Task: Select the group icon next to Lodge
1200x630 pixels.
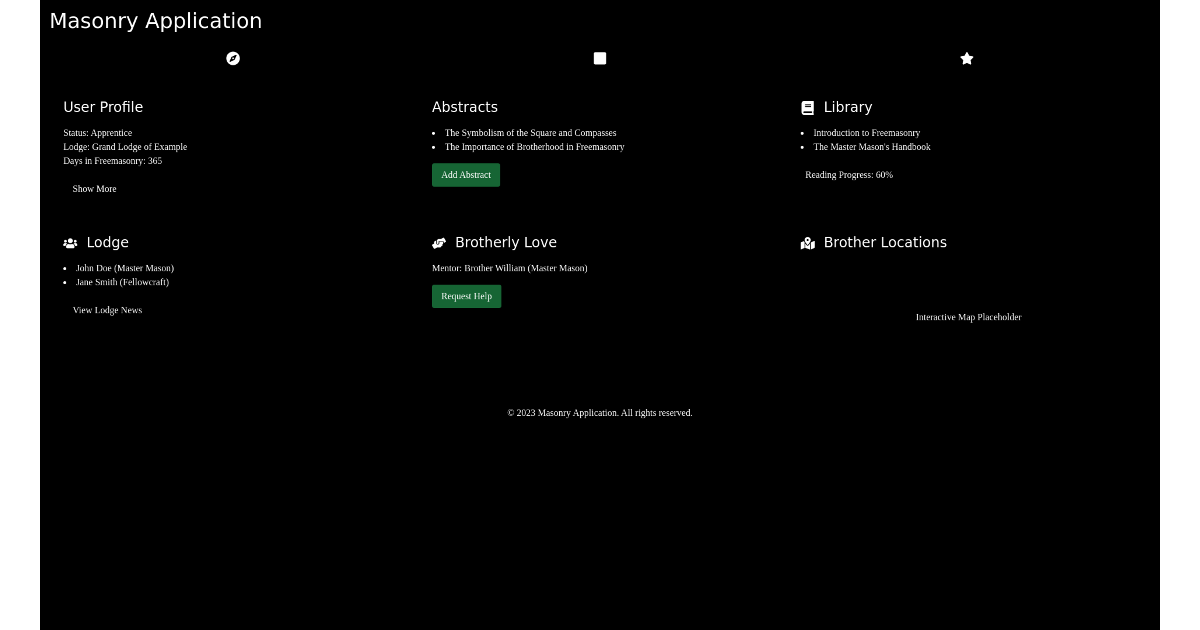Action: point(70,242)
